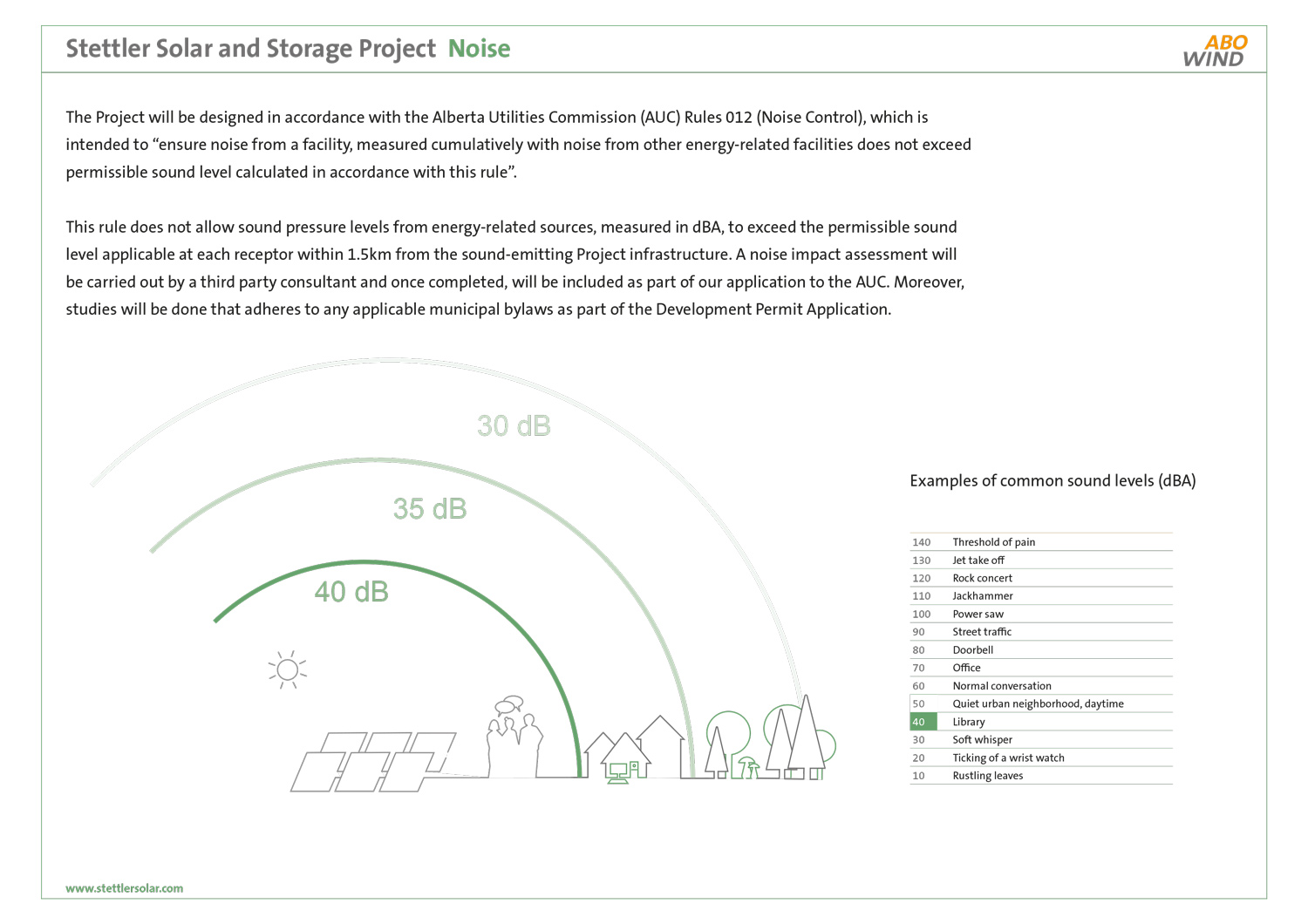Viewport: 1308px width, 924px height.
Task: Select the Jet take off row
Action: click(1040, 561)
